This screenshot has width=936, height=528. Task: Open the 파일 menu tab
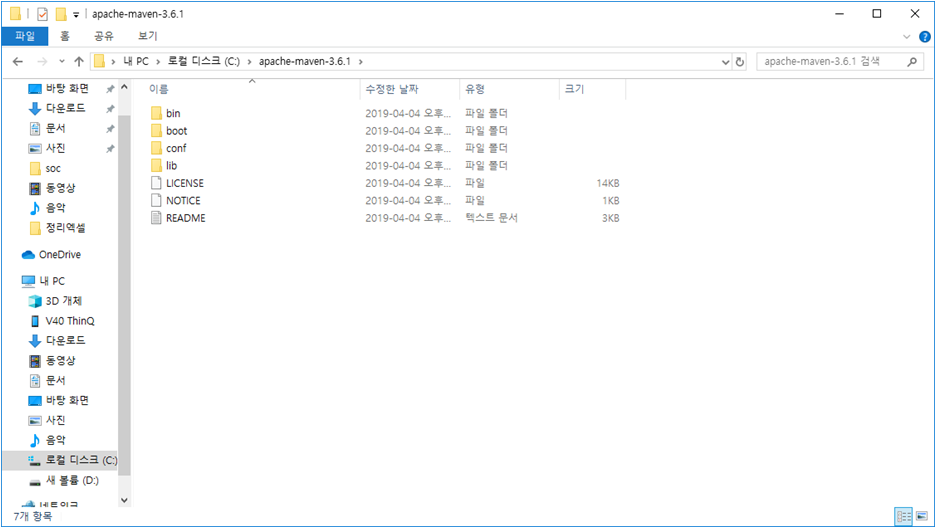25,36
